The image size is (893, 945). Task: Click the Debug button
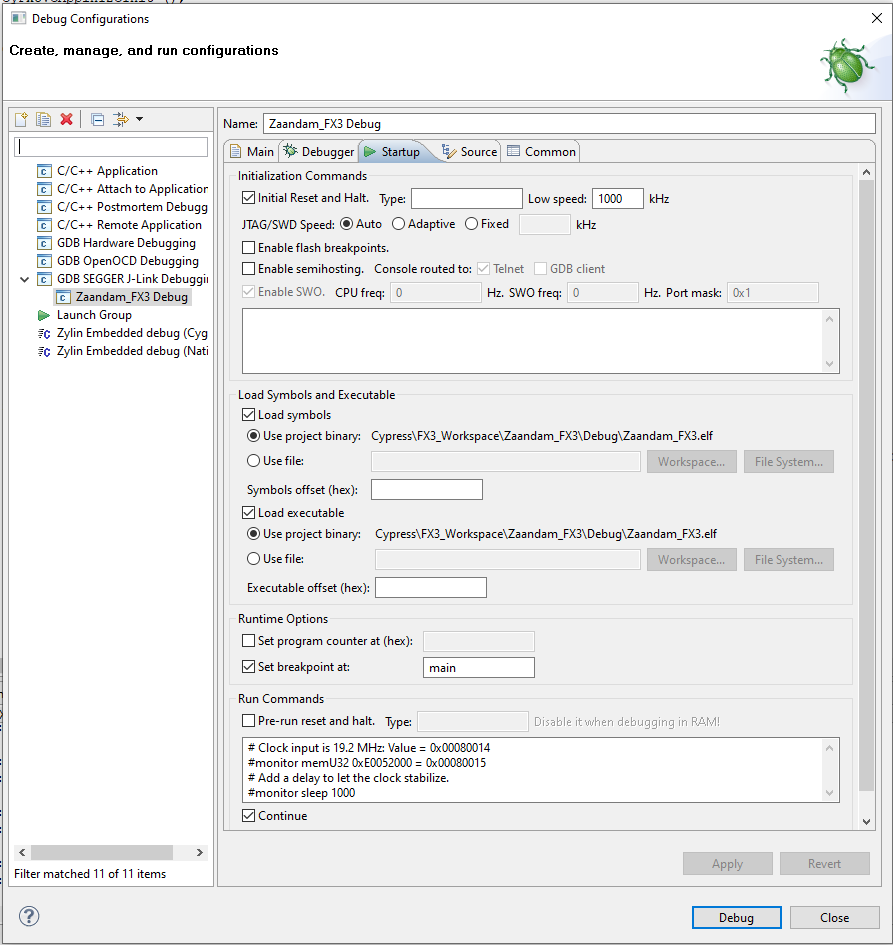(736, 917)
